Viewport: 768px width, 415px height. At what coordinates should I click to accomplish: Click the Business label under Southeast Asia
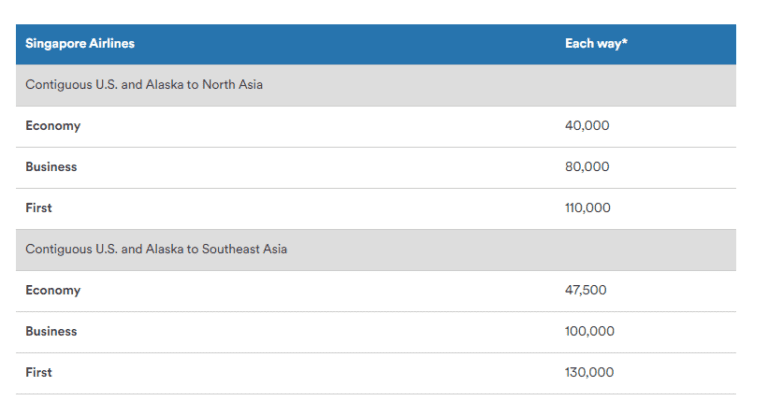pyautogui.click(x=51, y=331)
